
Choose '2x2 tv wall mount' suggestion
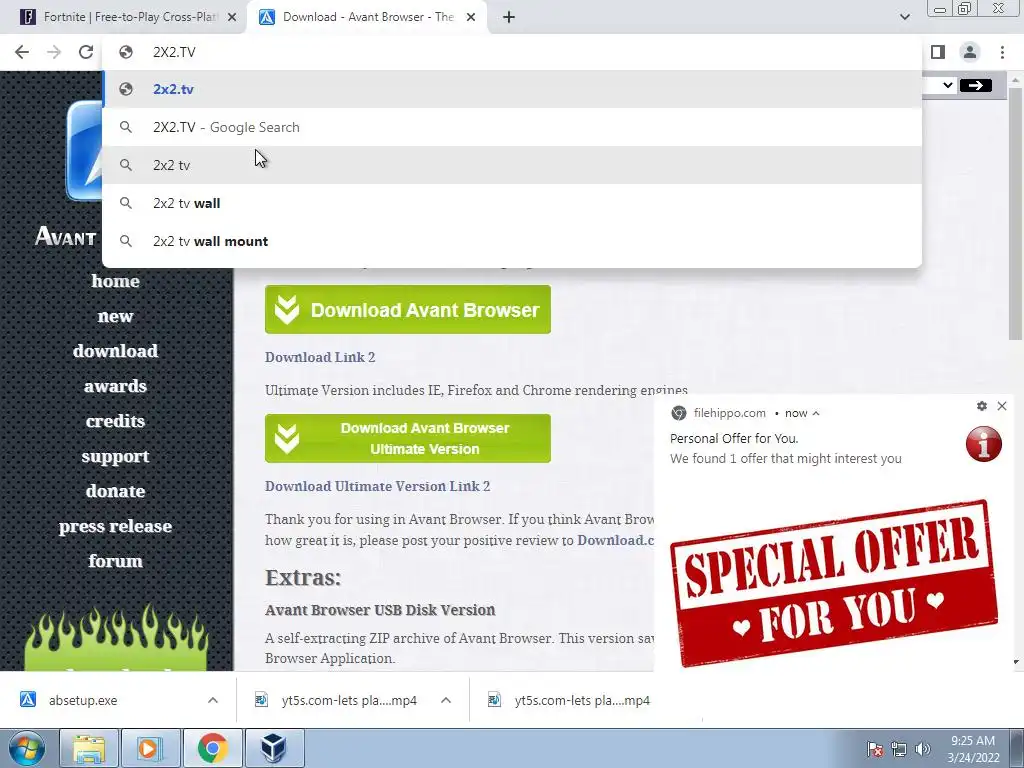pos(512,241)
